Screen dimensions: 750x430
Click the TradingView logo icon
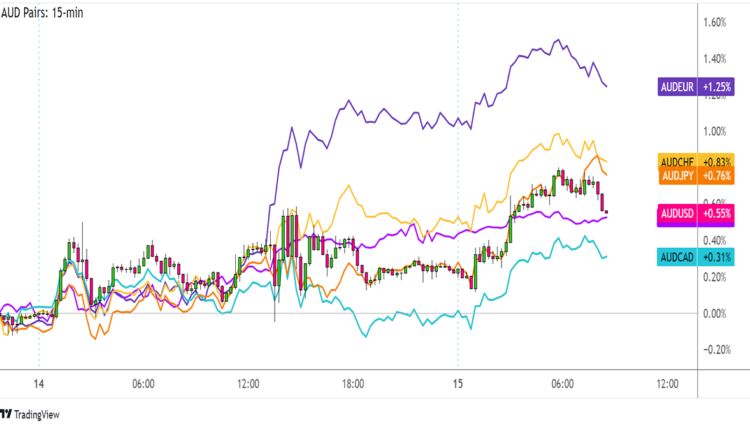coord(6,413)
